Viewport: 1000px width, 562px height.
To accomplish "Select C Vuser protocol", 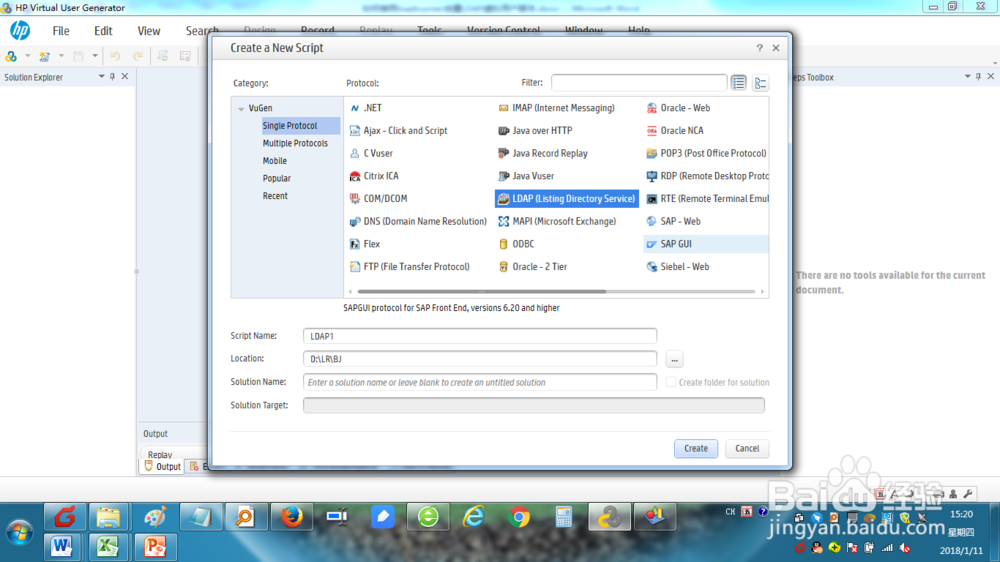I will [x=371, y=153].
